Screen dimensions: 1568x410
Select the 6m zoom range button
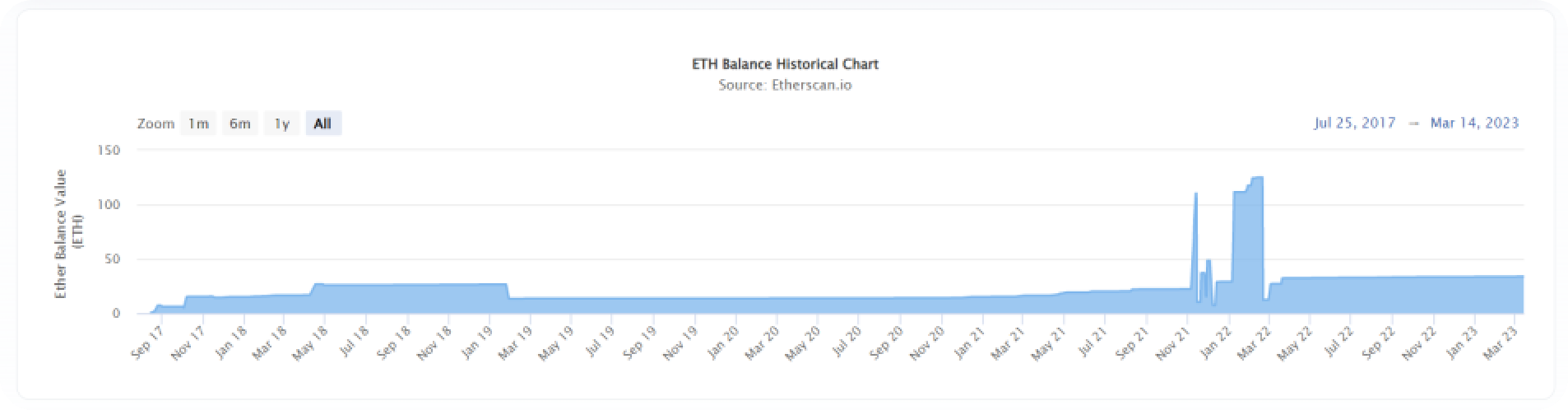pos(240,123)
